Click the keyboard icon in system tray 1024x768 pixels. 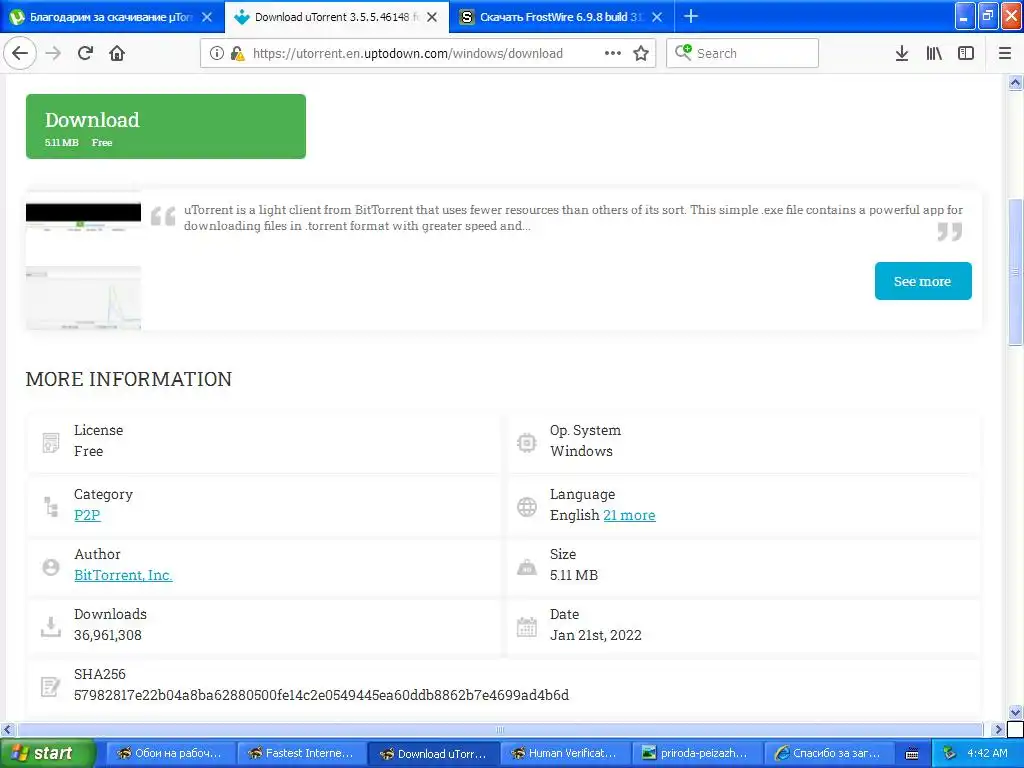coord(912,754)
